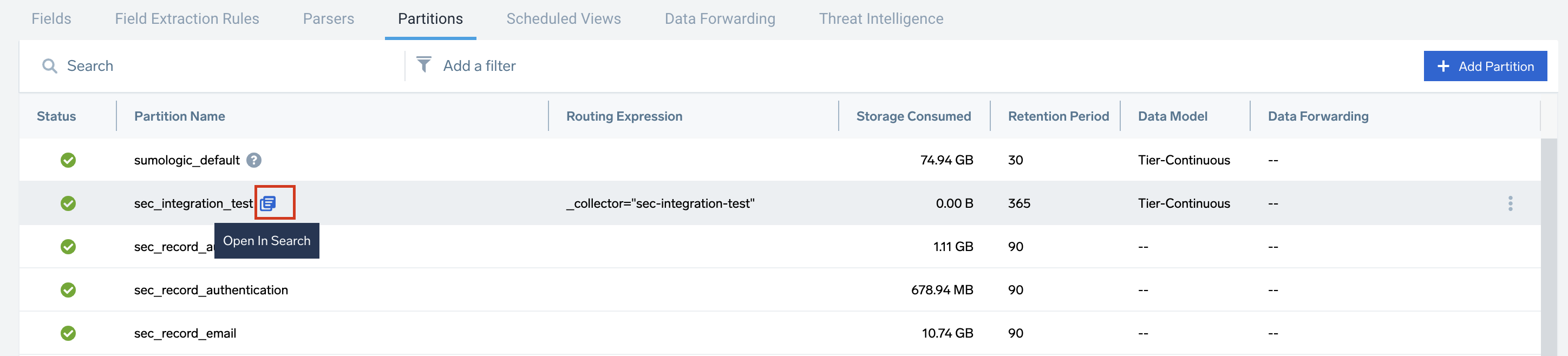Viewport: 1568px width, 356px height.
Task: Open the three-dot menu for sec_integration_test
Action: [1510, 203]
